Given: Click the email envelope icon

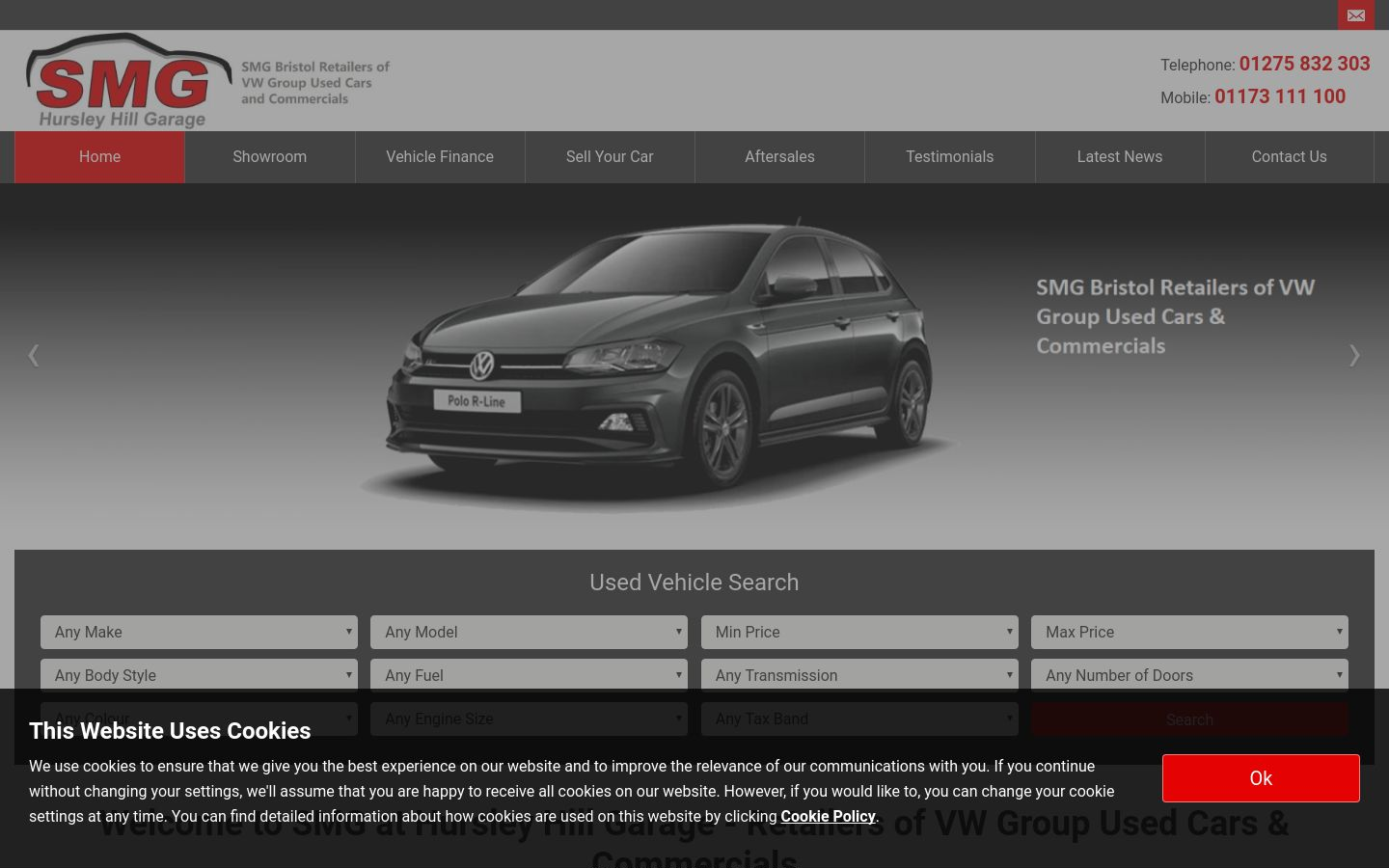Looking at the screenshot, I should [x=1355, y=15].
